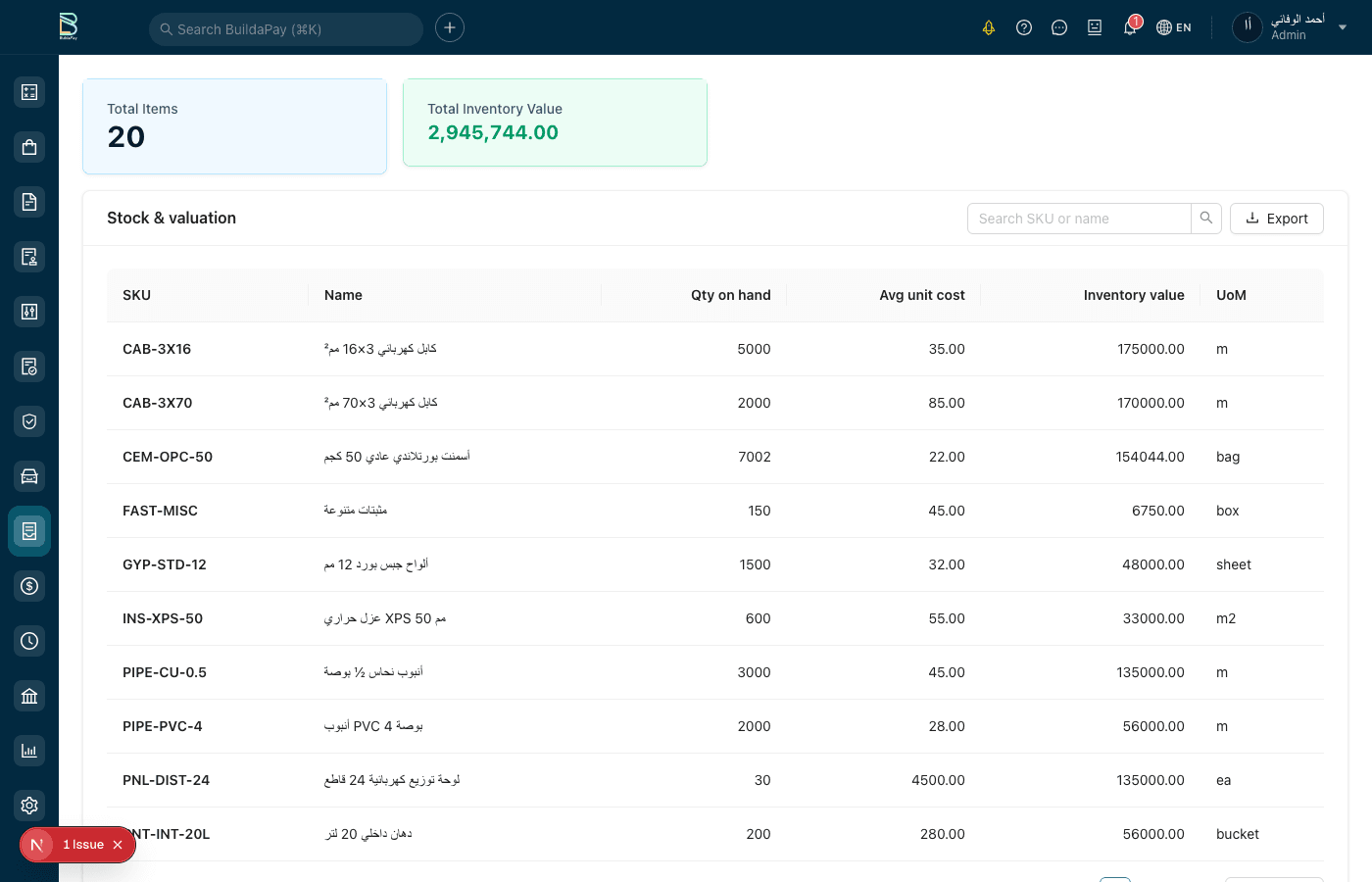This screenshot has height=882, width=1372.
Task: Open the EN language globe selector
Action: coord(1173,27)
